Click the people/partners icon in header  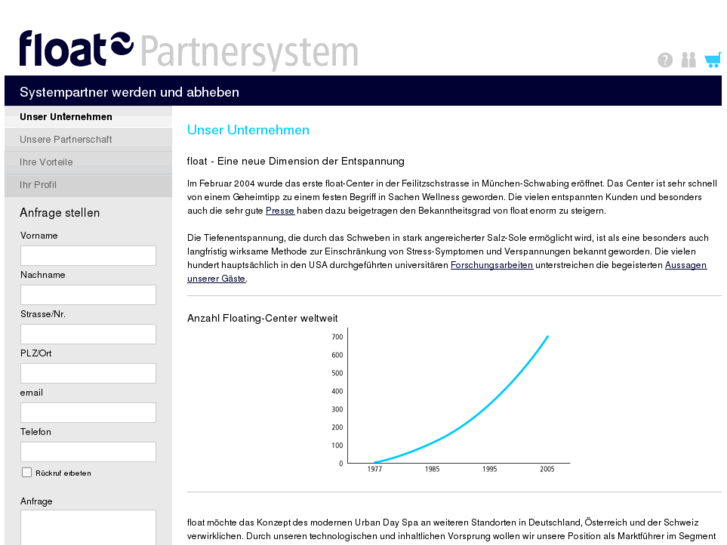(689, 60)
